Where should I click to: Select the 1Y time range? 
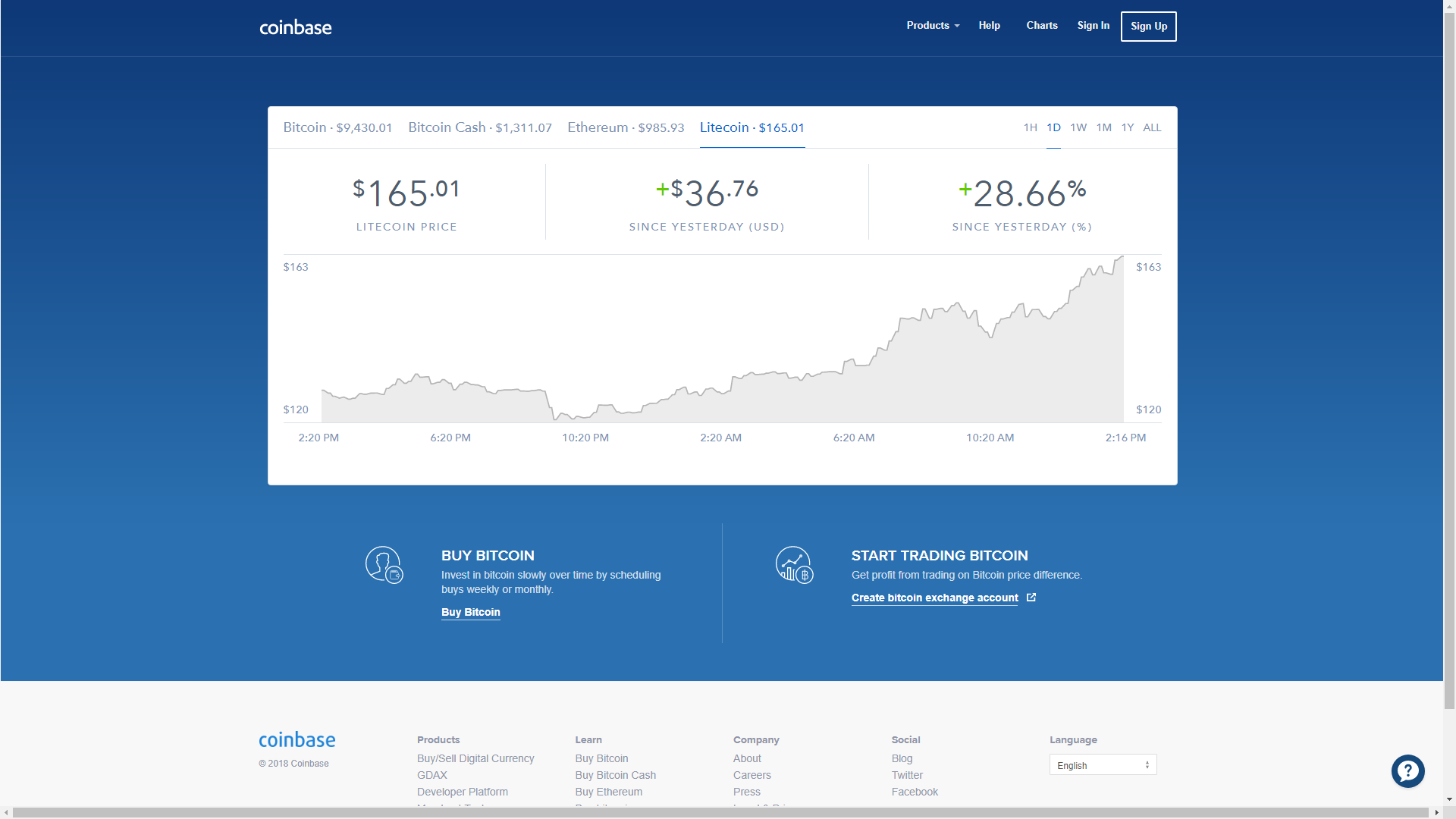(x=1128, y=127)
